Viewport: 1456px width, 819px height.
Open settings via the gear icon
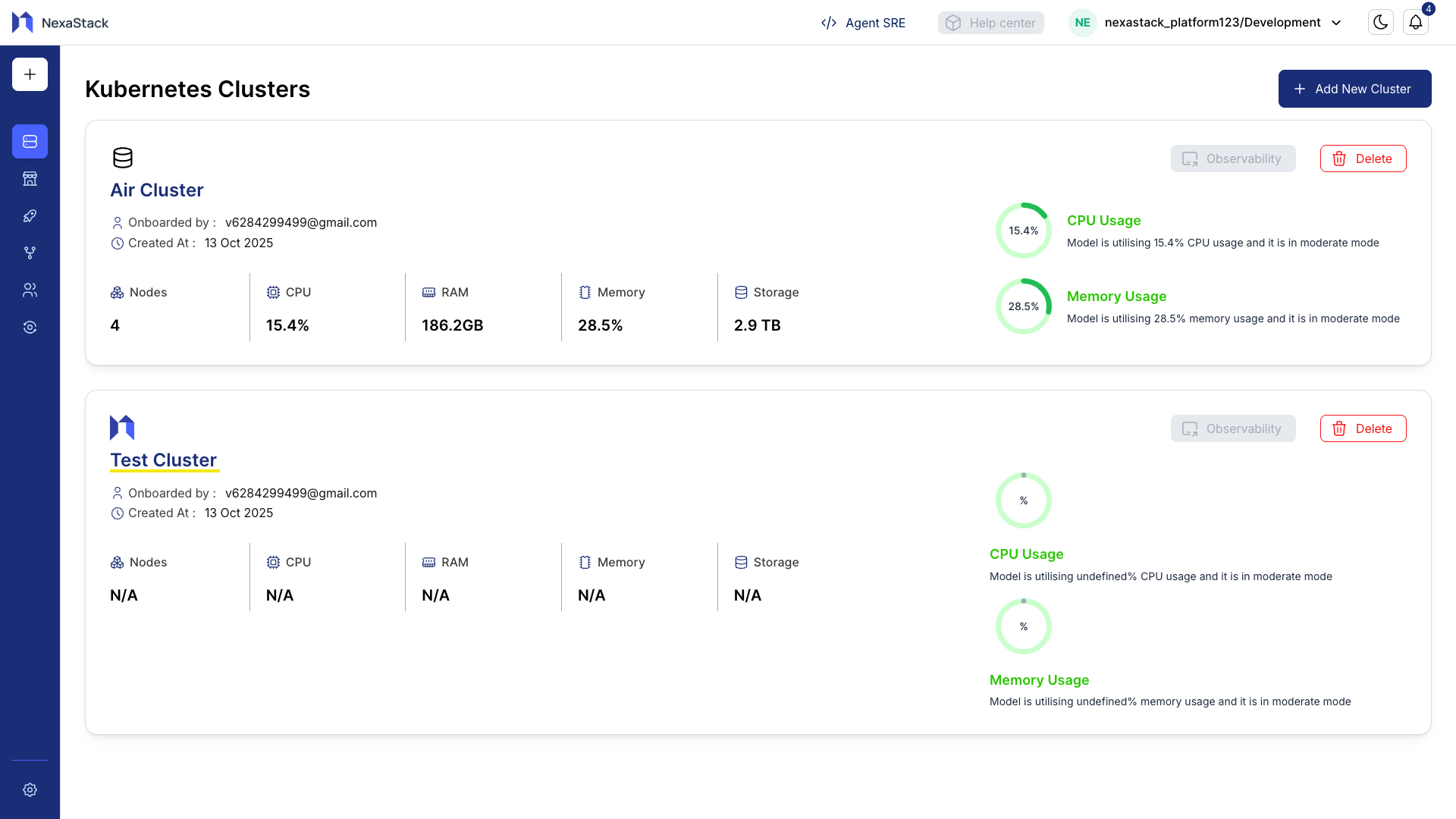click(x=30, y=789)
